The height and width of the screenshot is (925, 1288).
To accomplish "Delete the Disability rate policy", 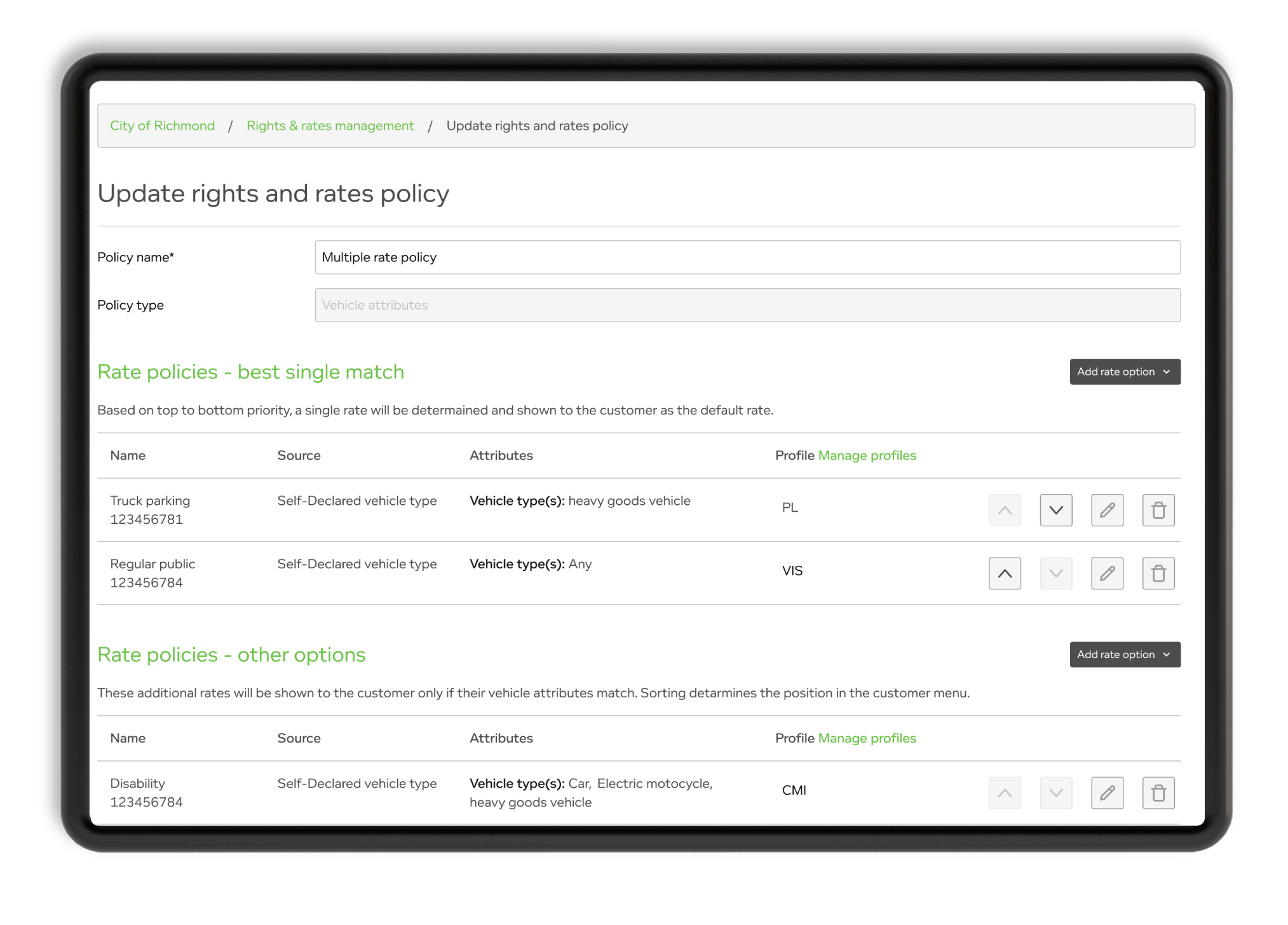I will [x=1158, y=793].
